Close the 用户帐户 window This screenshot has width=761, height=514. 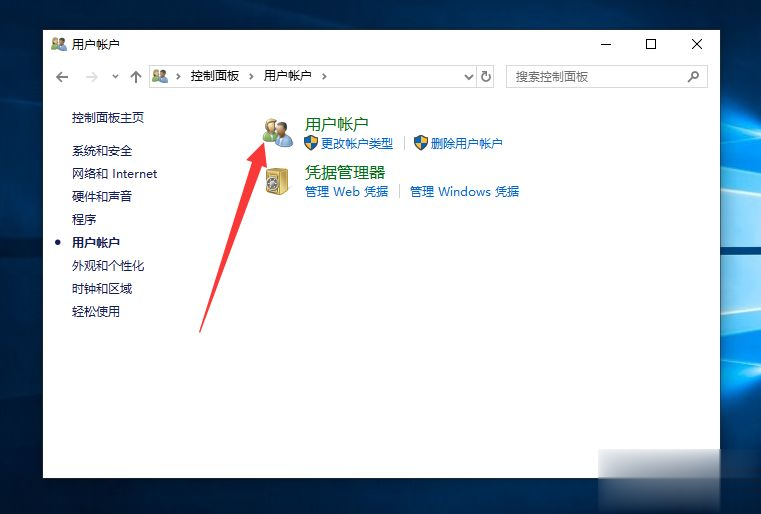697,44
